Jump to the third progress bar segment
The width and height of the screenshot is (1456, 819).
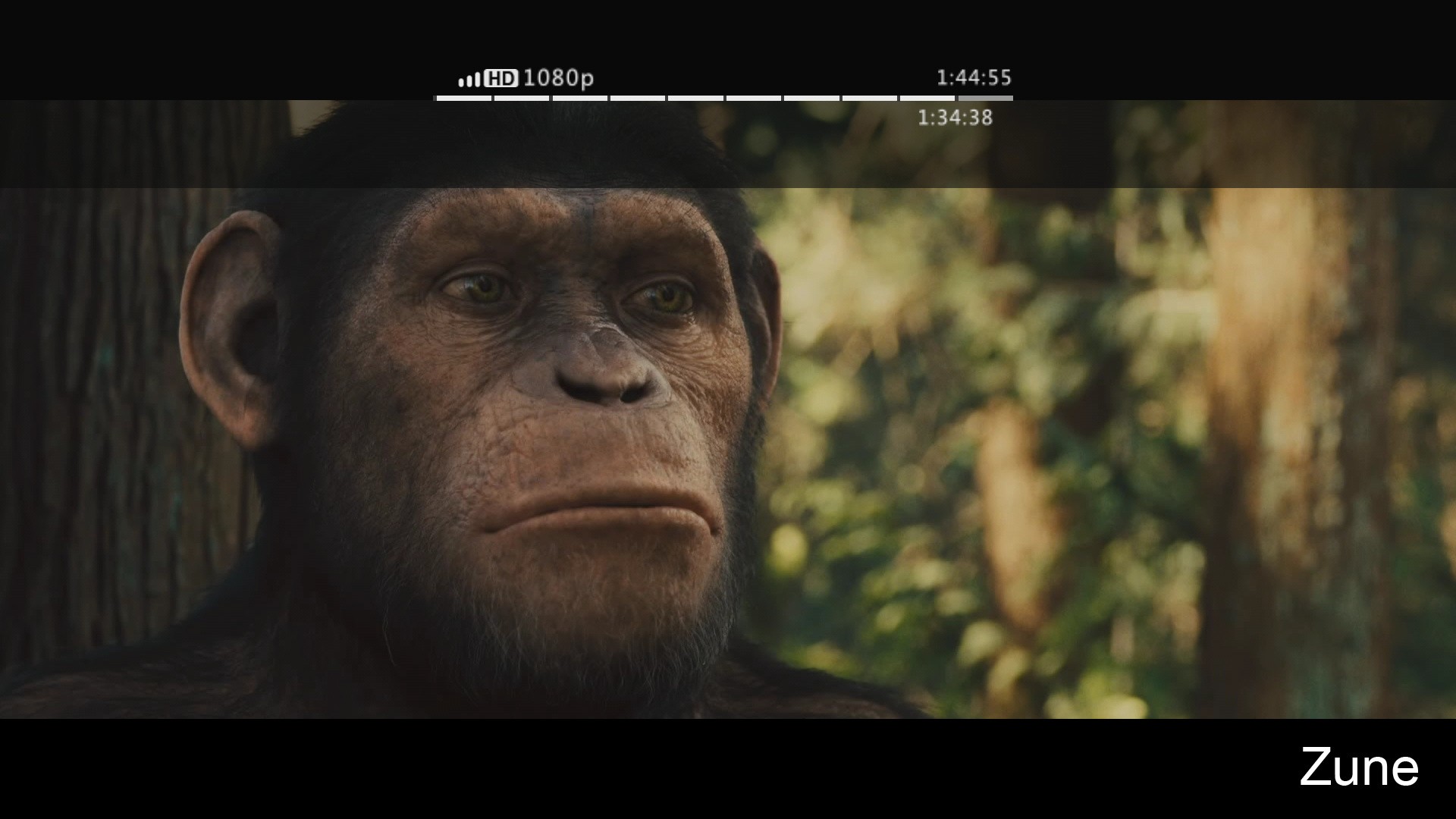(580, 98)
